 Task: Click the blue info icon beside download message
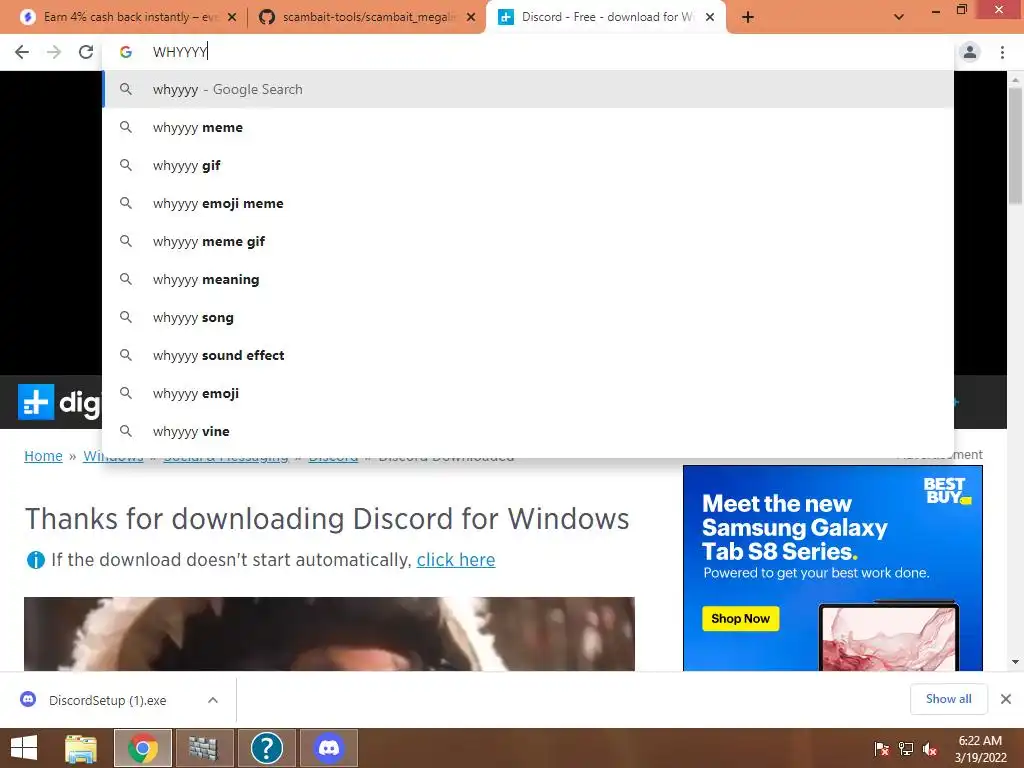[x=35, y=560]
